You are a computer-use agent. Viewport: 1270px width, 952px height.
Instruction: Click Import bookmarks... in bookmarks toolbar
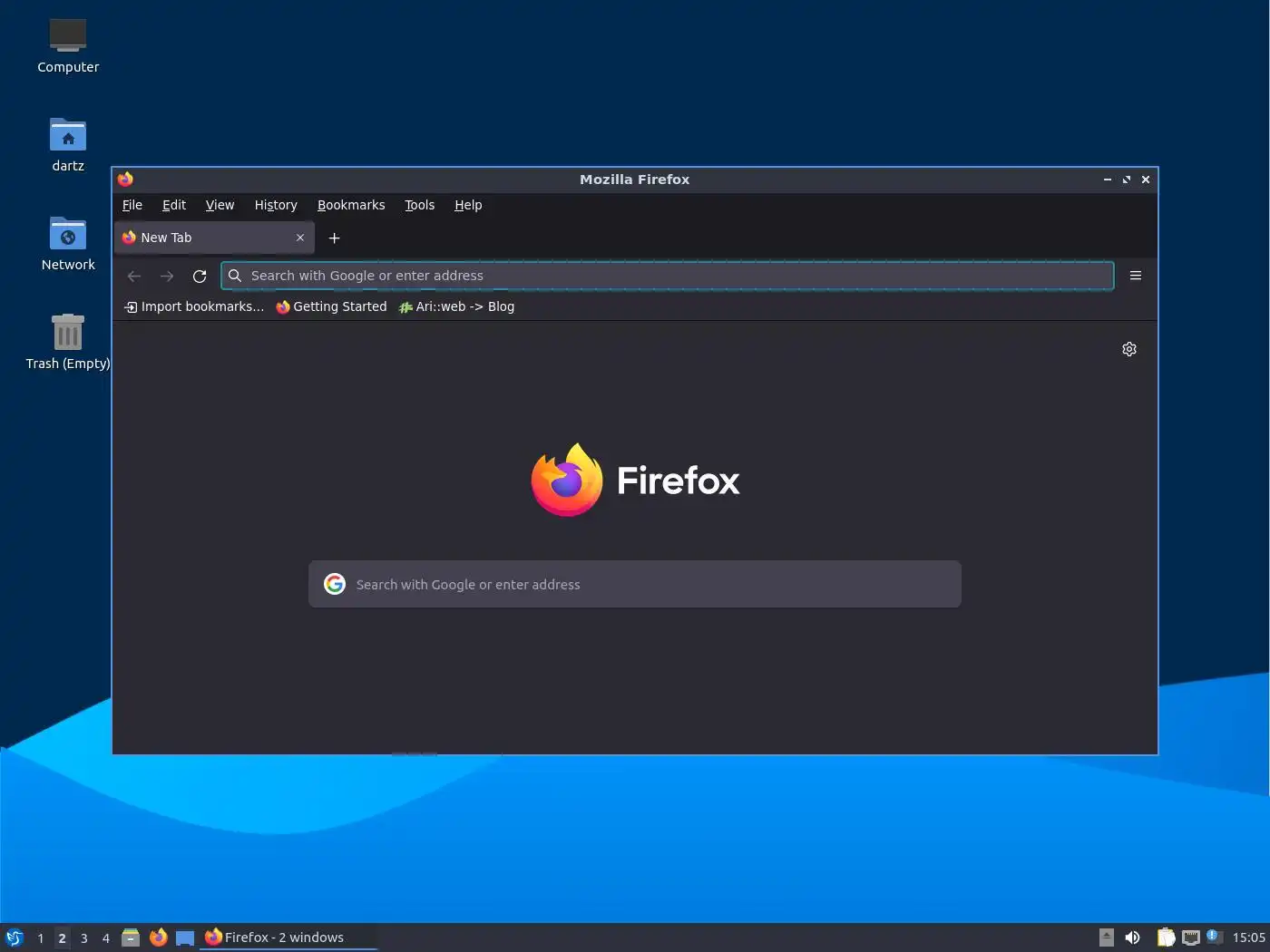194,306
